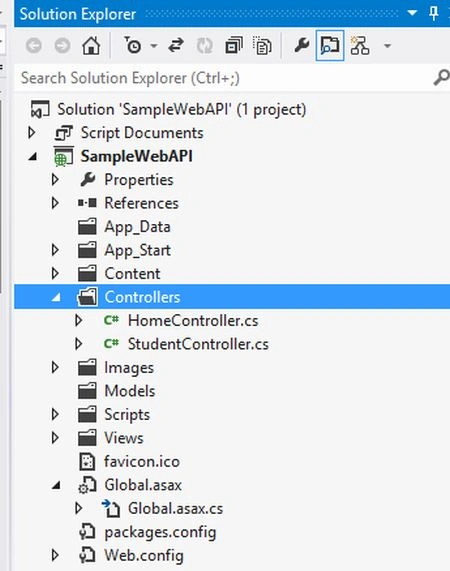
Task: Open Pending Changes Filter clock icon
Action: [133, 46]
